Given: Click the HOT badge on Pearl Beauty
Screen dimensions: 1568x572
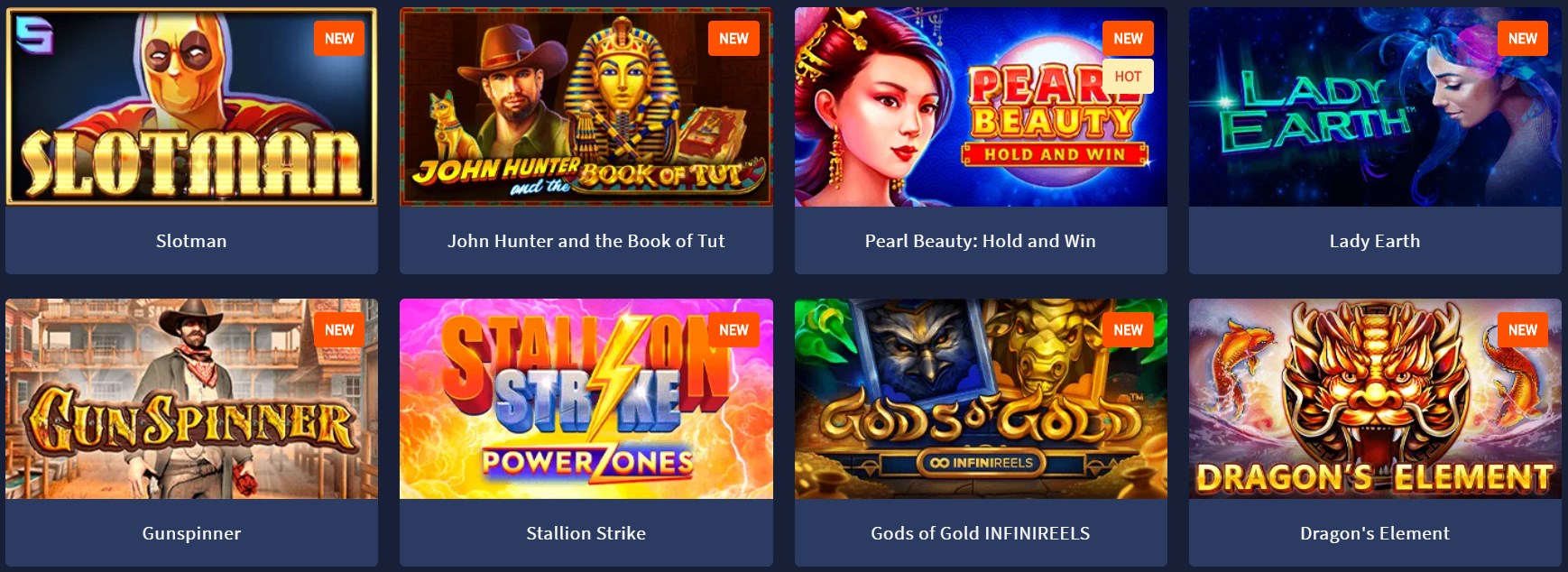Looking at the screenshot, I should pos(1128,77).
